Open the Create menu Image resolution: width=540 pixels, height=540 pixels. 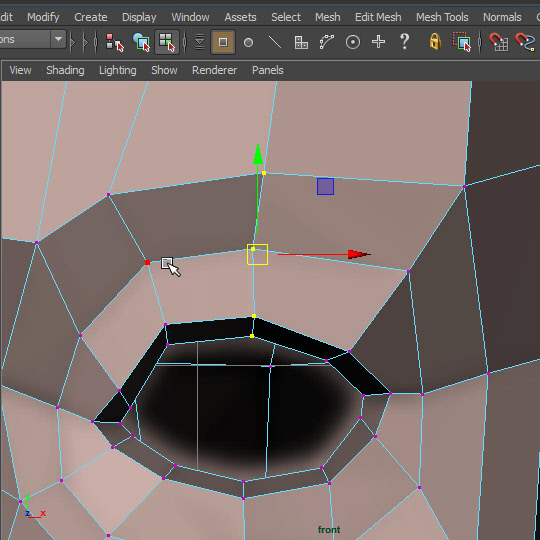point(91,17)
